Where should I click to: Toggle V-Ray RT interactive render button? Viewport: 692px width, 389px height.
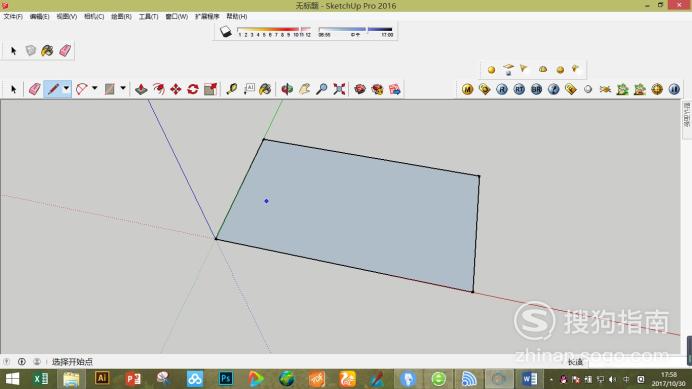coord(519,89)
